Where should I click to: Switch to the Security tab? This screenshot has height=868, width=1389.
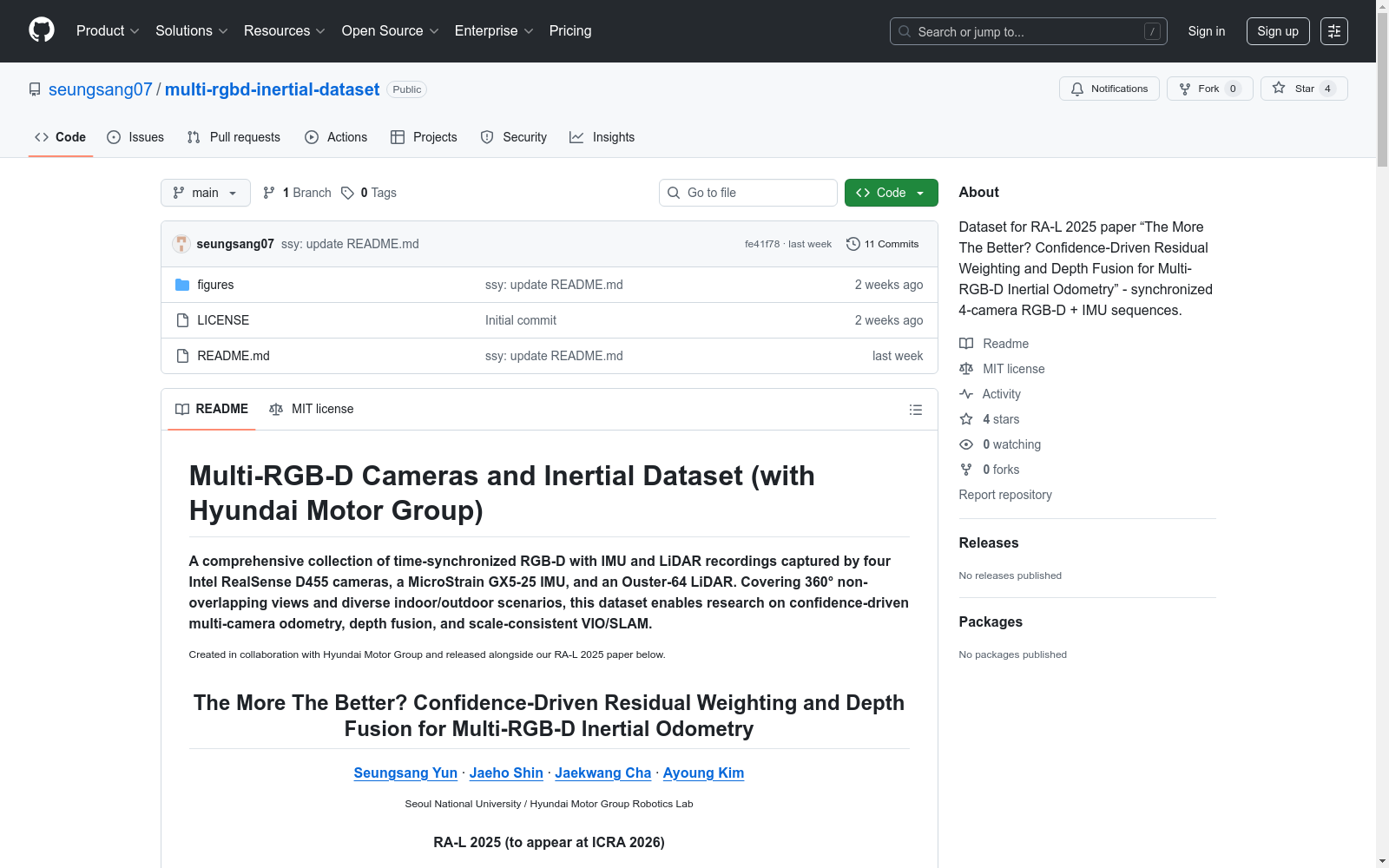[514, 137]
